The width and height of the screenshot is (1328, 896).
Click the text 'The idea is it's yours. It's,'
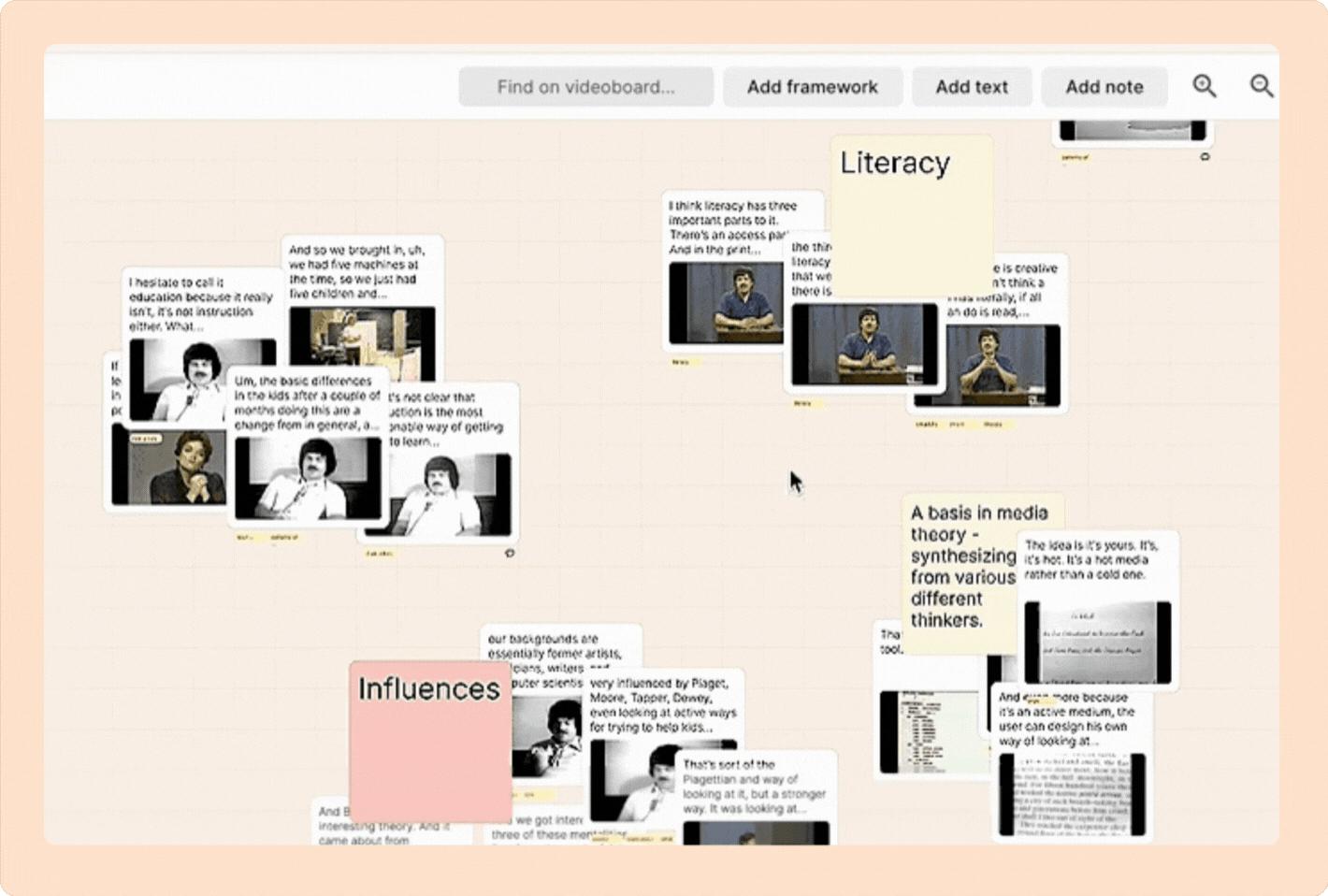tap(1091, 545)
